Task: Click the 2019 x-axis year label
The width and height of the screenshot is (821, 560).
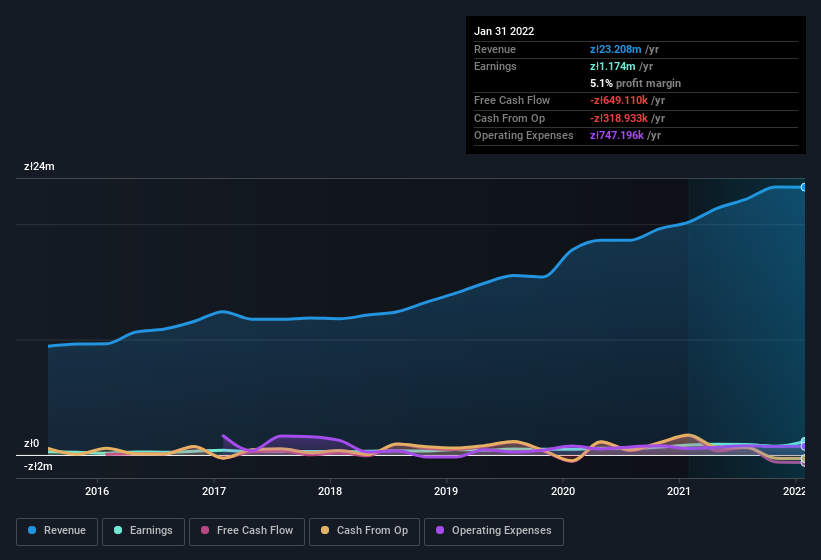Action: (x=446, y=491)
